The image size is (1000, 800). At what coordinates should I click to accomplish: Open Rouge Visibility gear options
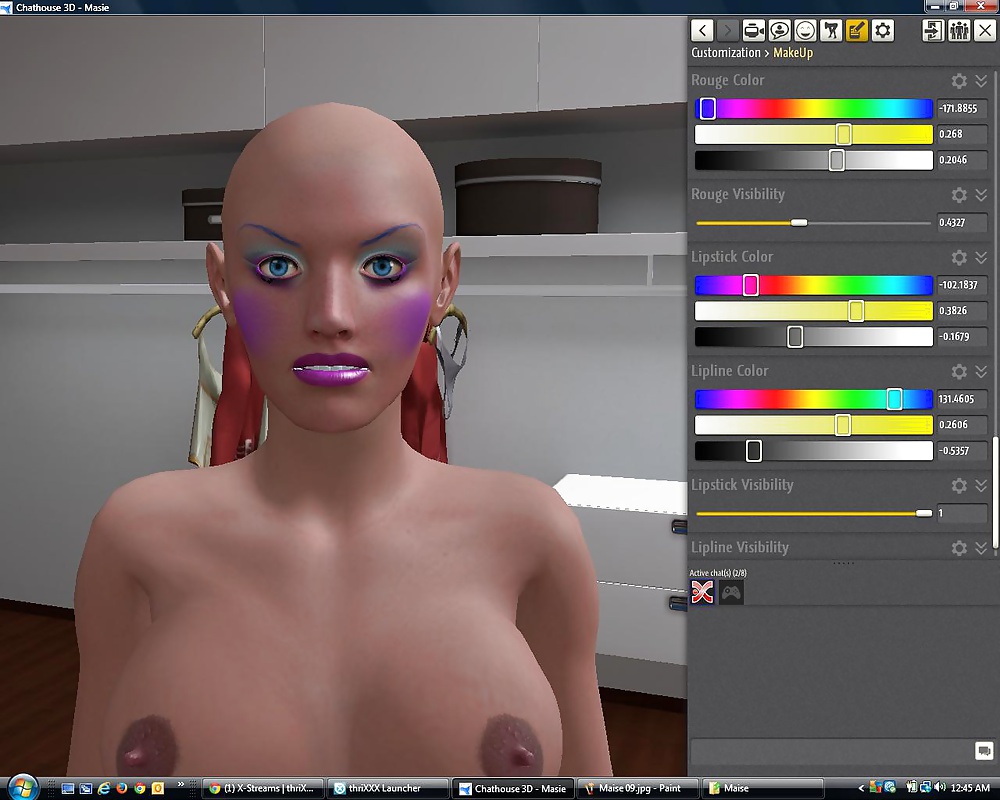click(958, 195)
